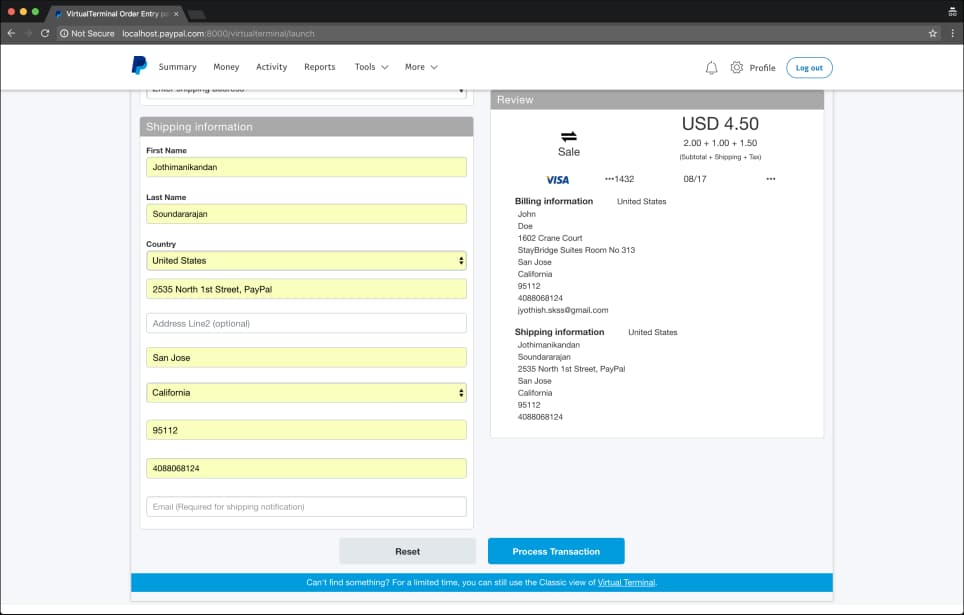Click the browser reload icon
964x615 pixels.
[45, 33]
